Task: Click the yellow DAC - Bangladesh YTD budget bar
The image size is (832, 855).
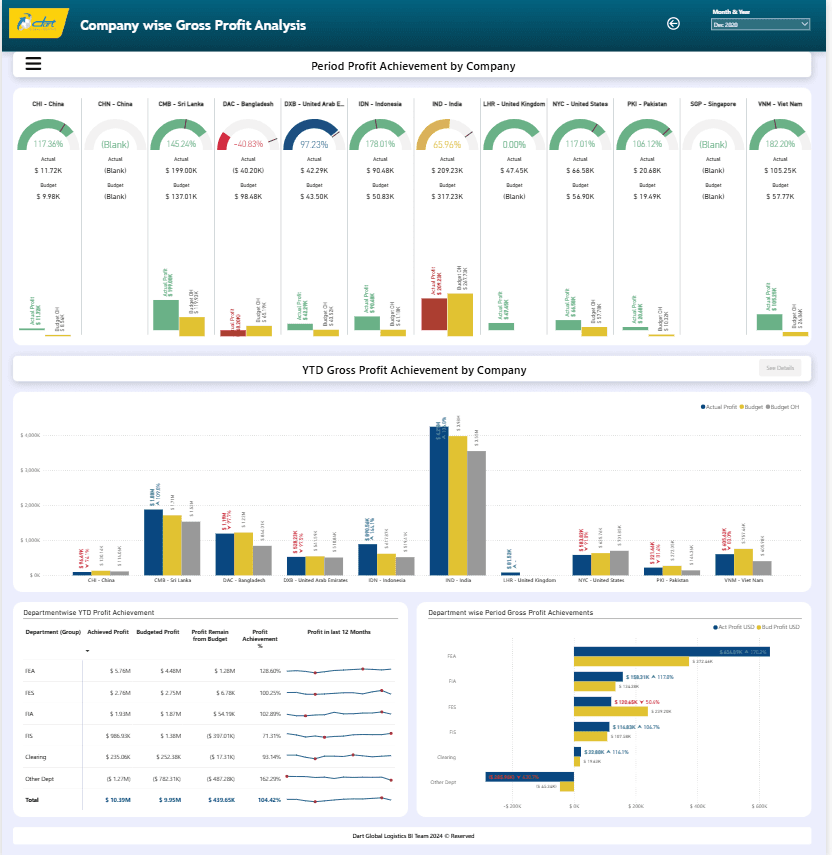Action: pos(243,553)
